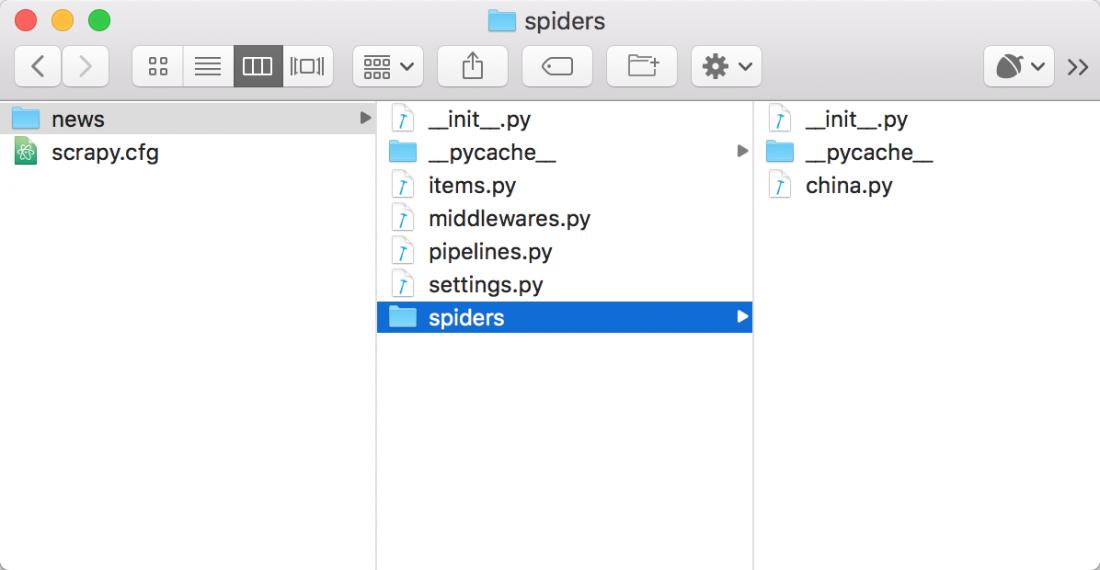1100x570 pixels.
Task: Click the Share toolbar button
Action: [x=472, y=67]
